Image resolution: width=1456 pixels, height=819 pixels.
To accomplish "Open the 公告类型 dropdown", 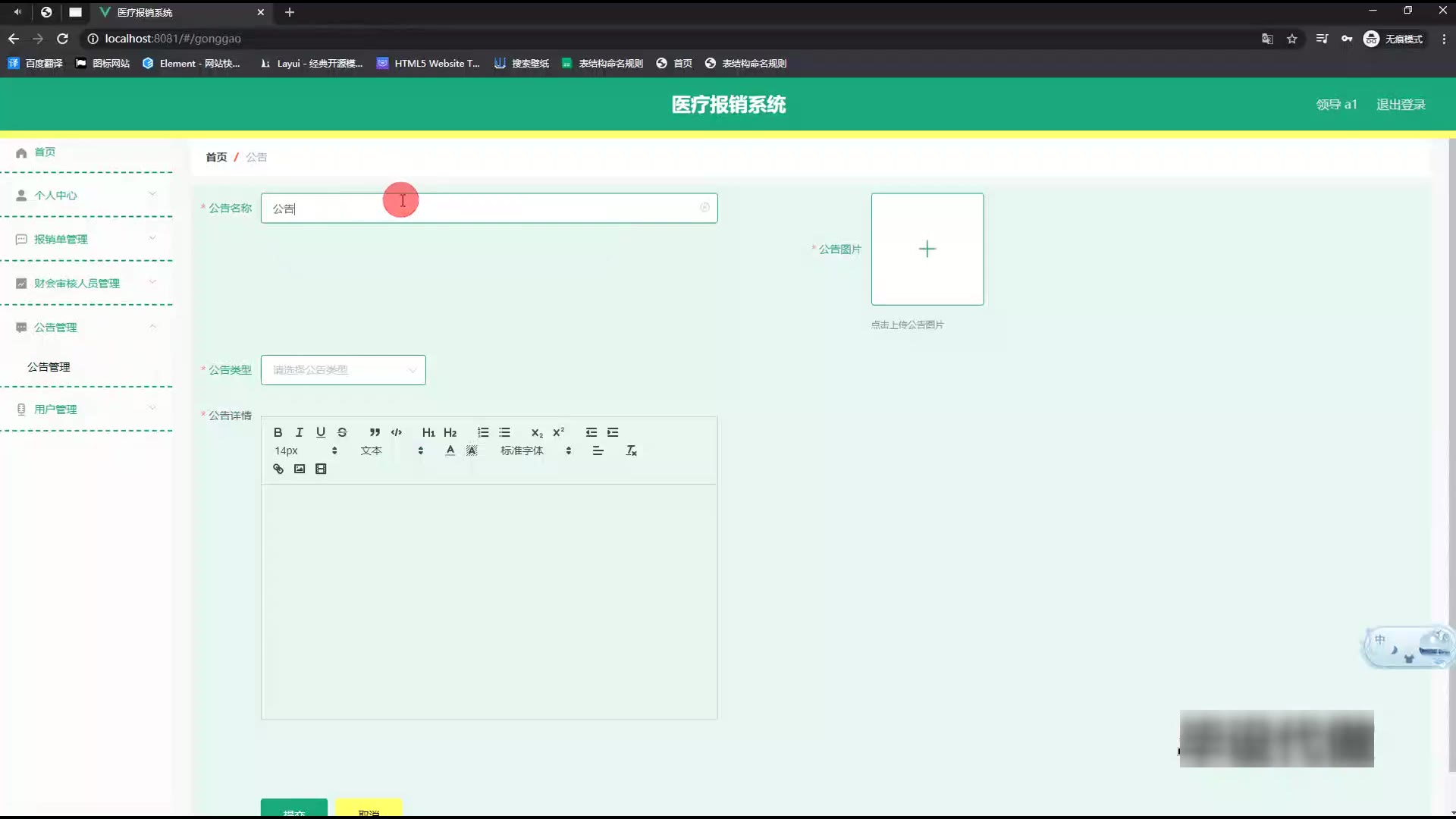I will click(343, 370).
